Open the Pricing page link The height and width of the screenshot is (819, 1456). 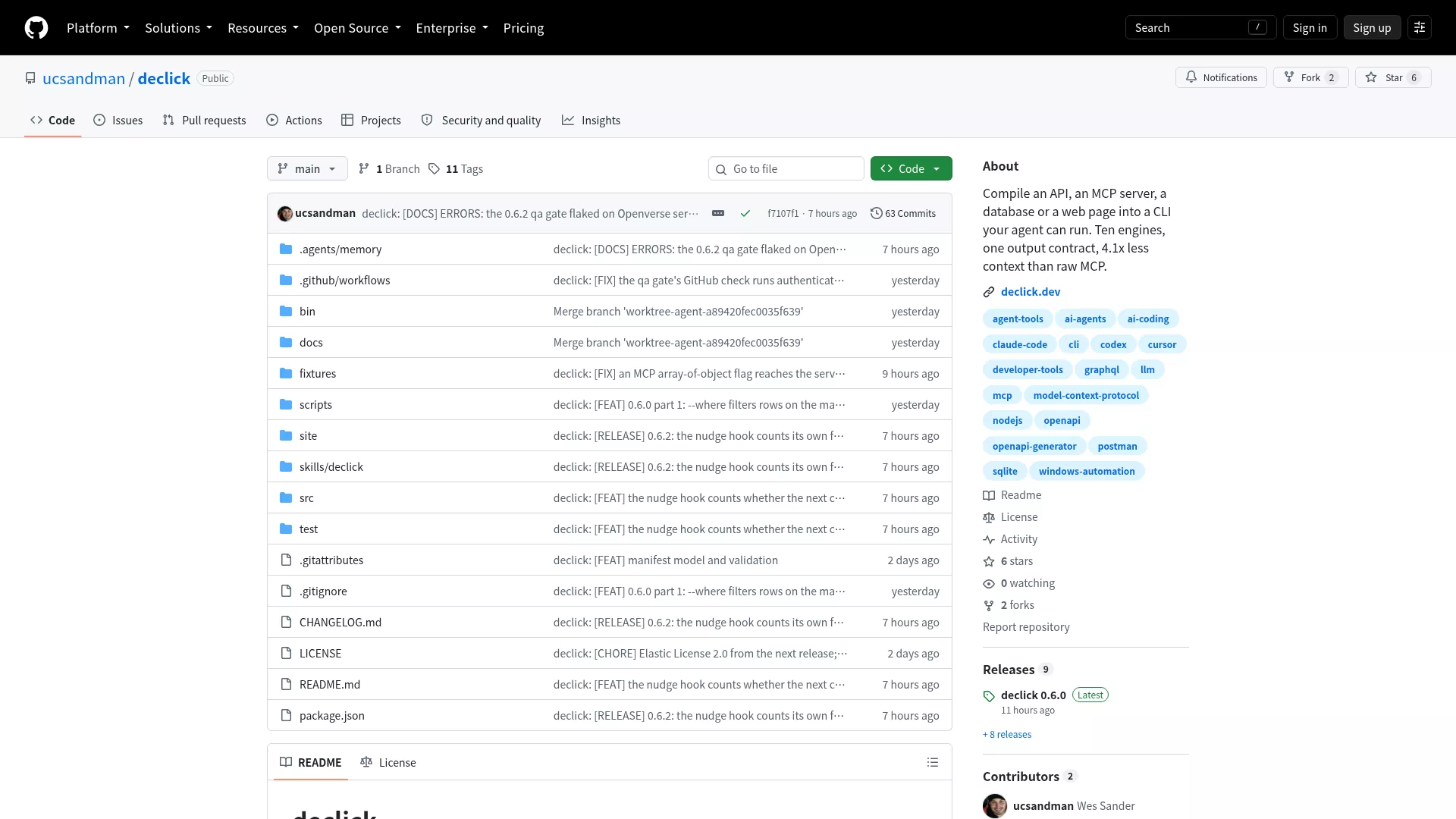[523, 28]
